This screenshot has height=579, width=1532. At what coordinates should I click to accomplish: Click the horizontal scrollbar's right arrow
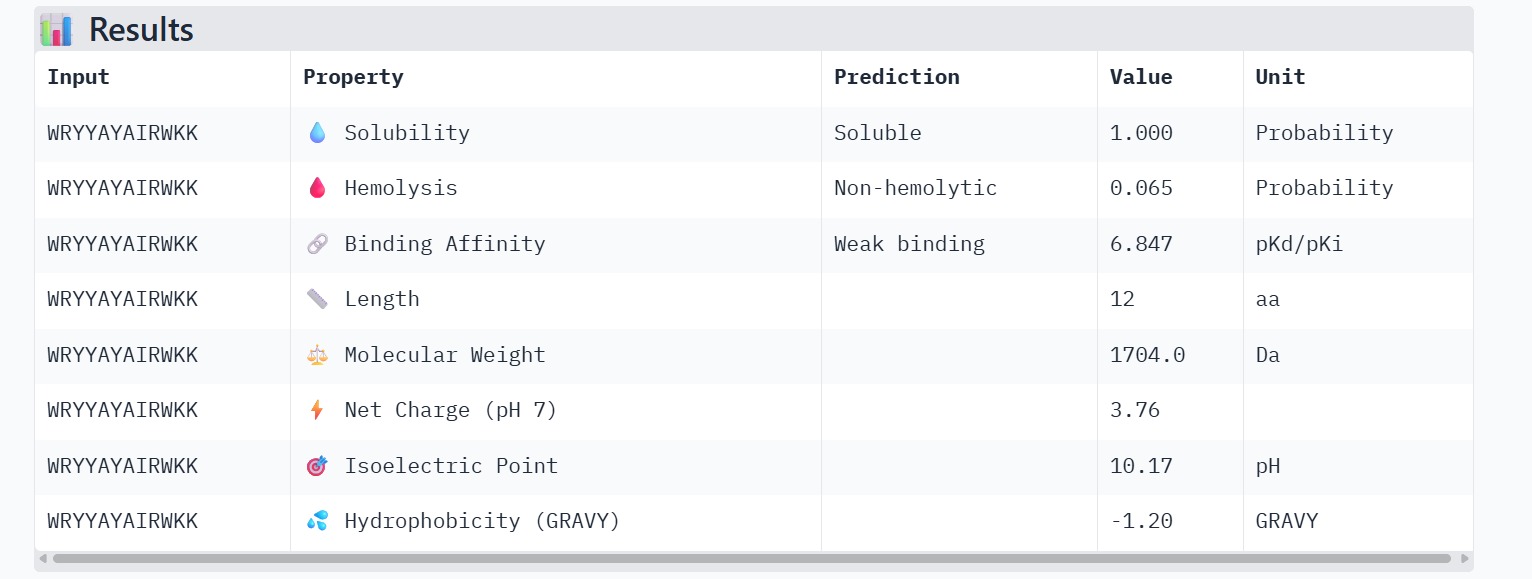pyautogui.click(x=1465, y=558)
